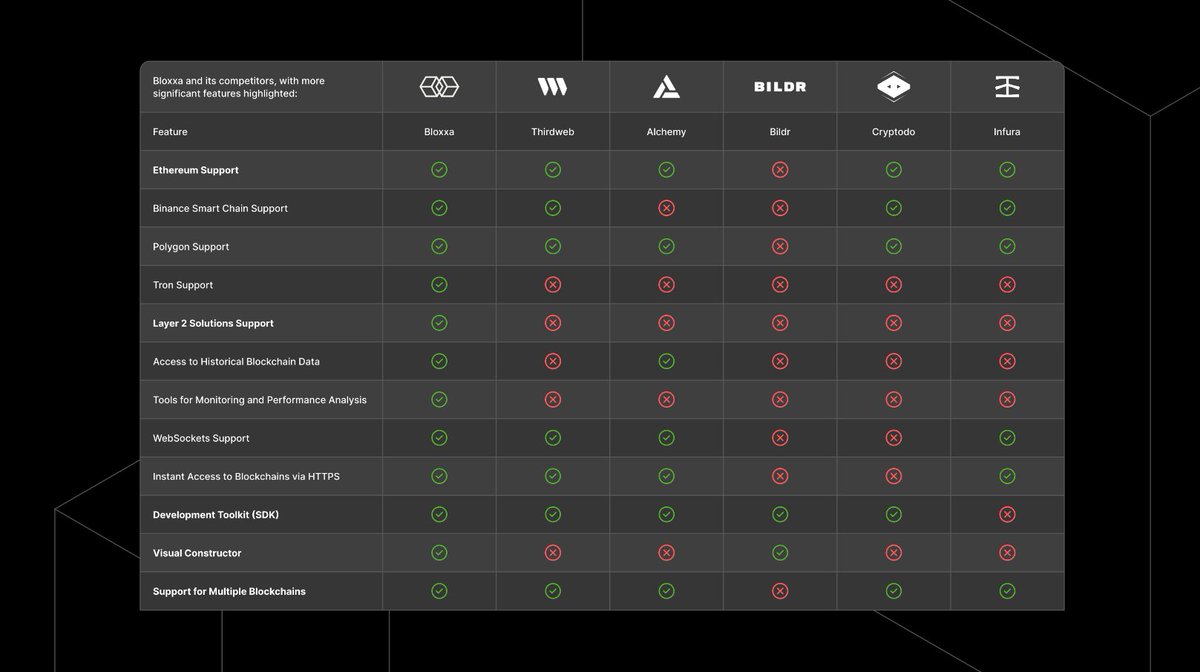Click Thirdweb's cross for Historical Blockchain Data
Screen dimensions: 1200x672
(552, 361)
